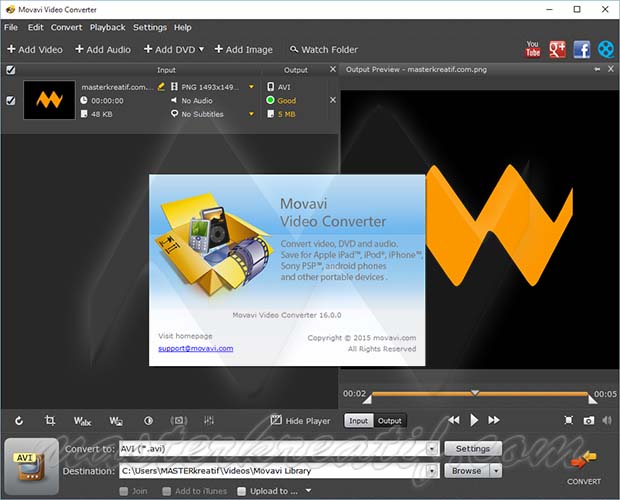Open the Edit menu
Viewport: 620px width, 500px height.
[35, 27]
